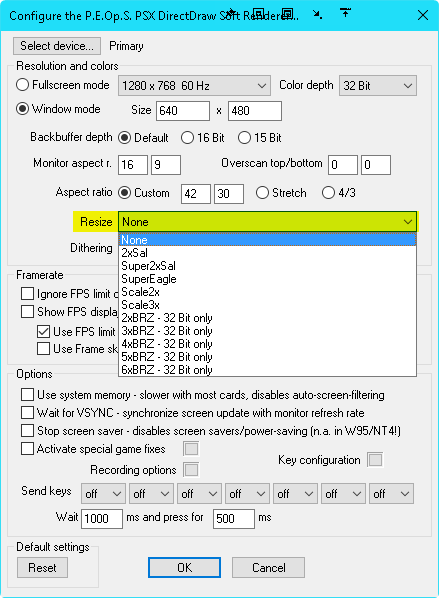Click the up-arrow-to-bar icon in title bar

(345, 13)
